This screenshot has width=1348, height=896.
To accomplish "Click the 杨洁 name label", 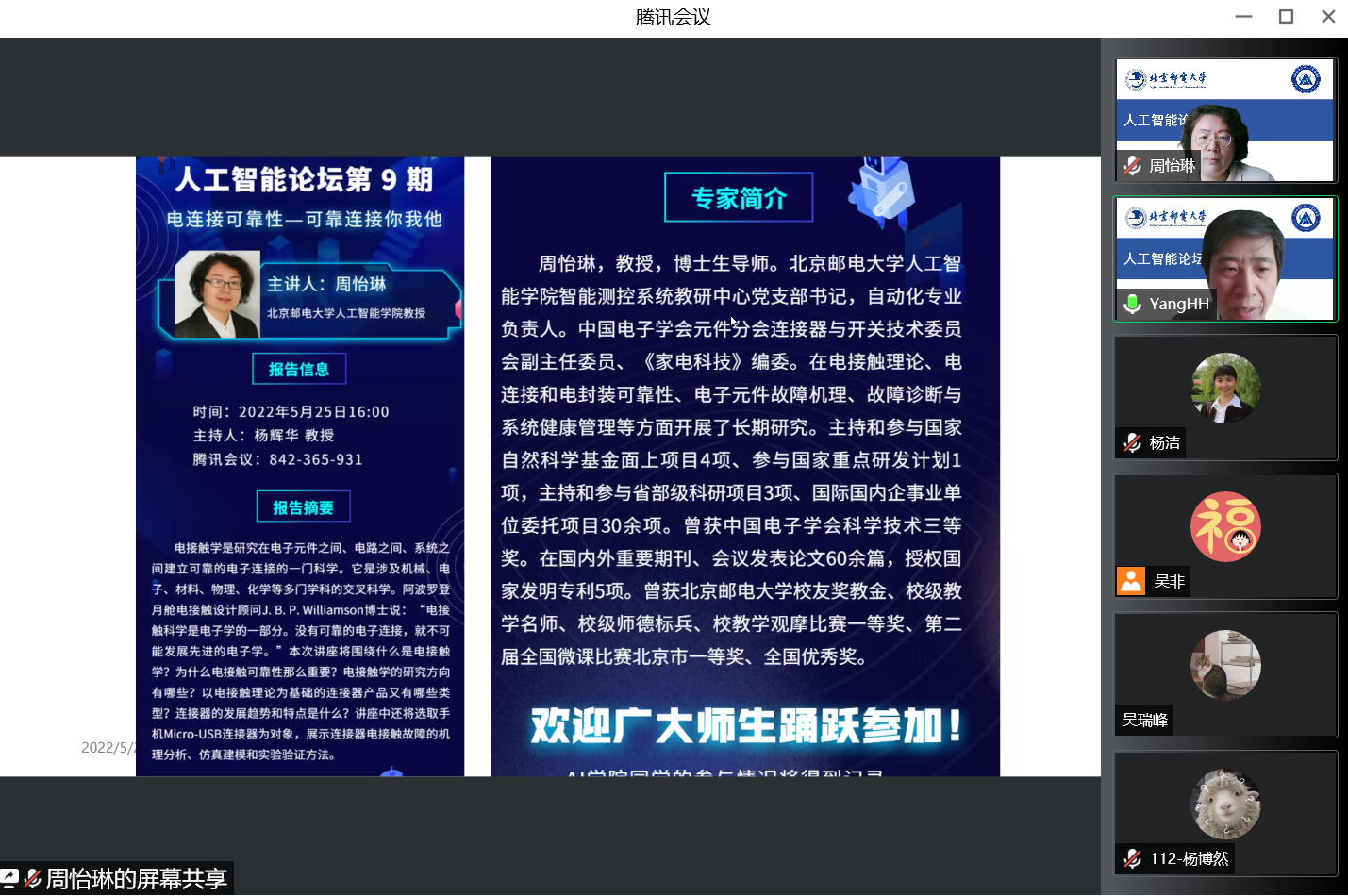I will (1164, 442).
